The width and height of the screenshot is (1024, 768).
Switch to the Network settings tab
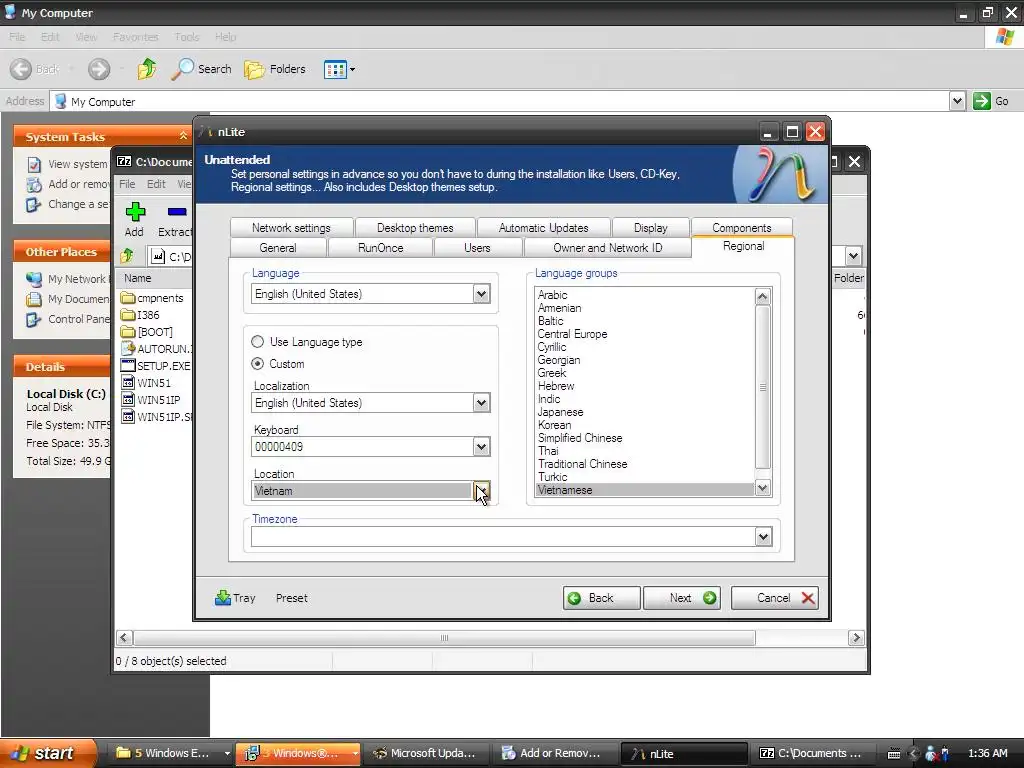click(291, 227)
